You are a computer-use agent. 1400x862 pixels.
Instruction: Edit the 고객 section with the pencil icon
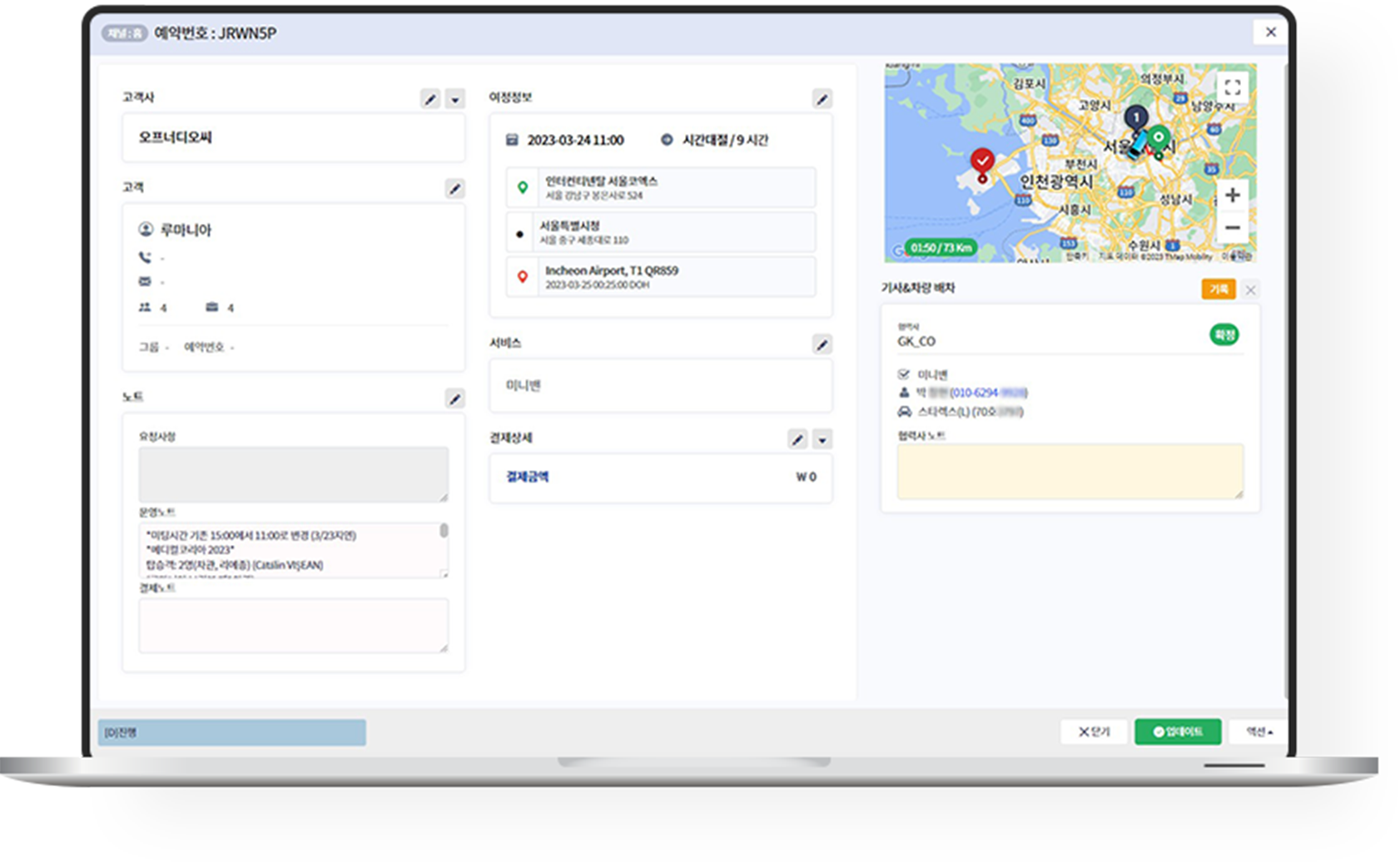(x=455, y=189)
